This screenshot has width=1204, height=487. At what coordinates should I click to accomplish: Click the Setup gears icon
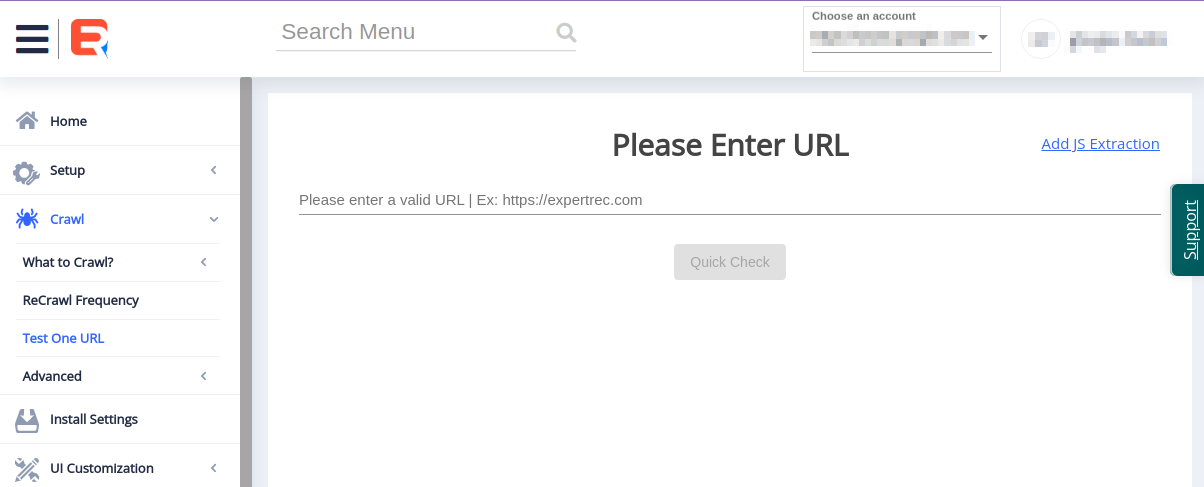pos(27,171)
